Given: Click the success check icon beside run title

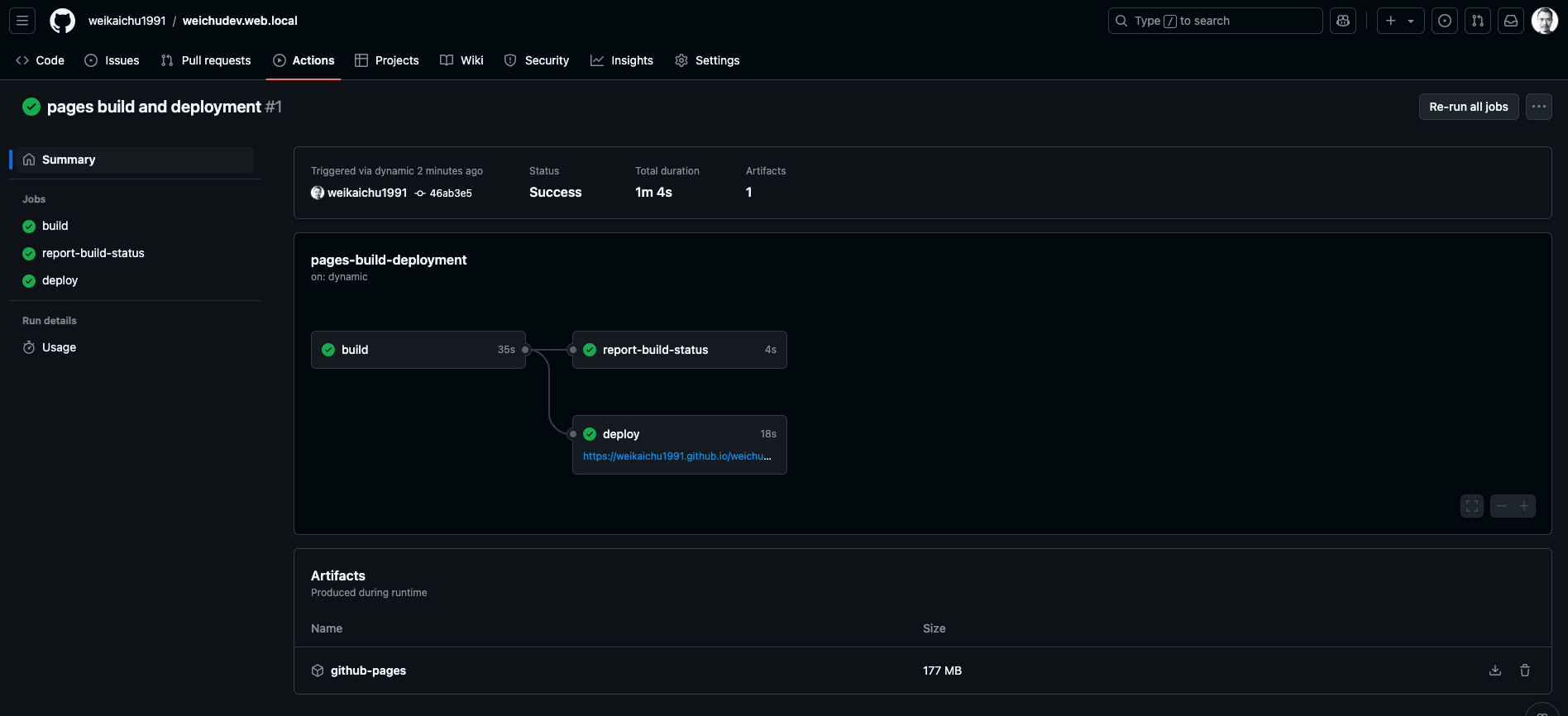Looking at the screenshot, I should click(x=31, y=107).
